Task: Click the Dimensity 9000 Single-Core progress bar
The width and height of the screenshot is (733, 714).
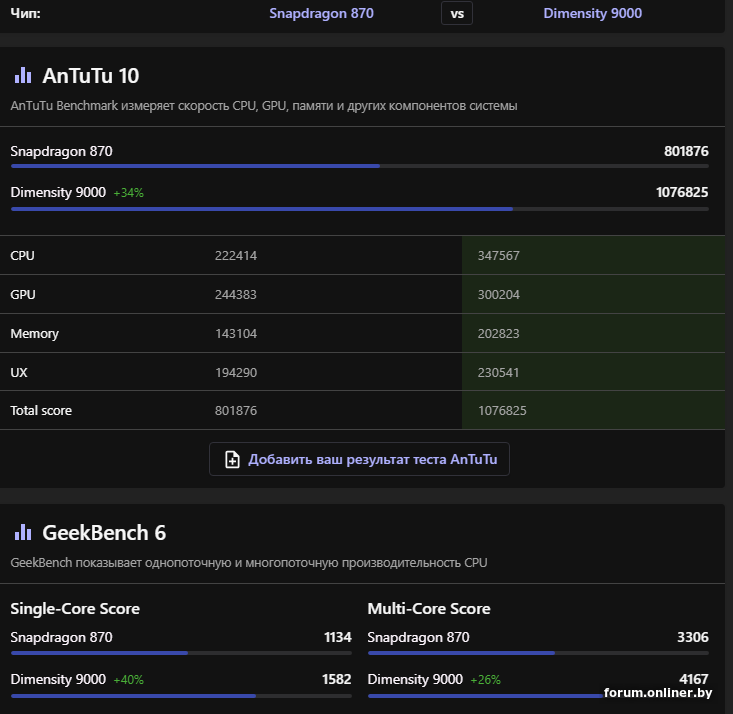Action: (x=181, y=696)
